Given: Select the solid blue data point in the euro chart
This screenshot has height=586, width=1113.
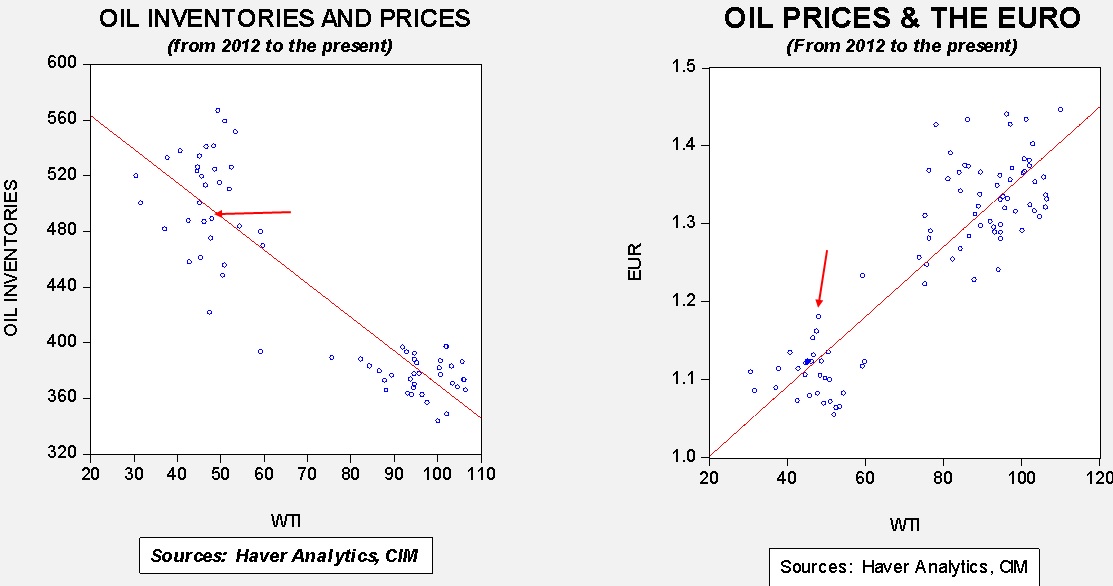Looking at the screenshot, I should tap(807, 362).
